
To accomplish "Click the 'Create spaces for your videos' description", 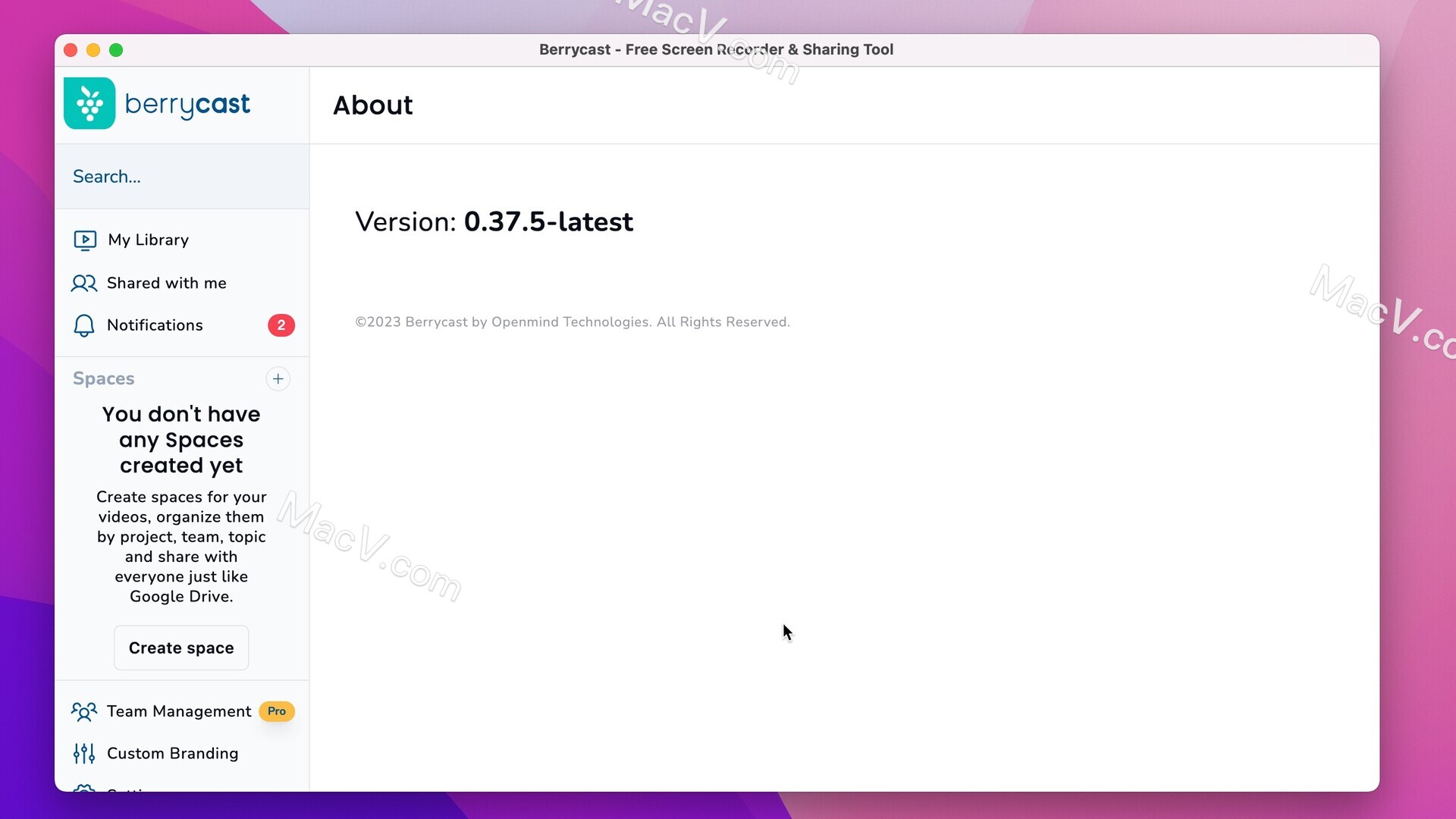I will (x=181, y=547).
